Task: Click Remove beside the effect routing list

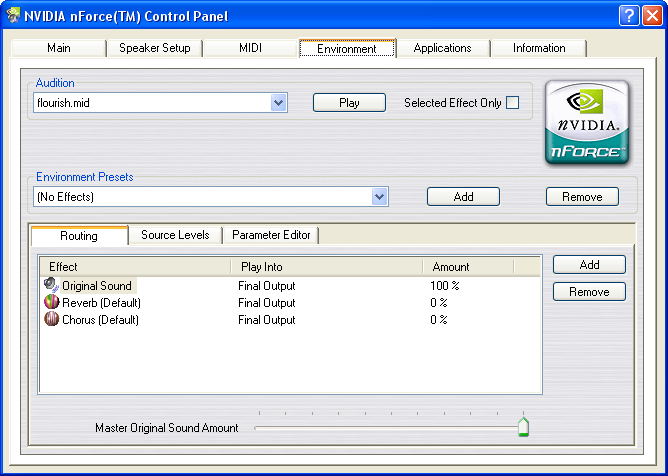Action: click(589, 292)
